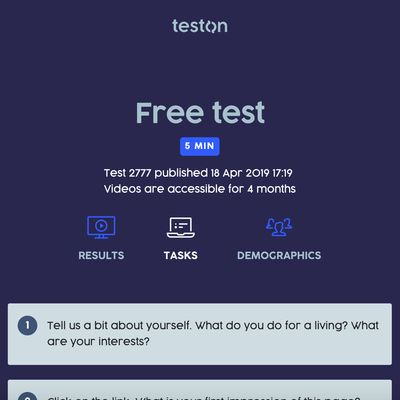This screenshot has width=400, height=400.
Task: Click the '18 Apr 2019 17:19' timestamp
Action: (x=251, y=173)
